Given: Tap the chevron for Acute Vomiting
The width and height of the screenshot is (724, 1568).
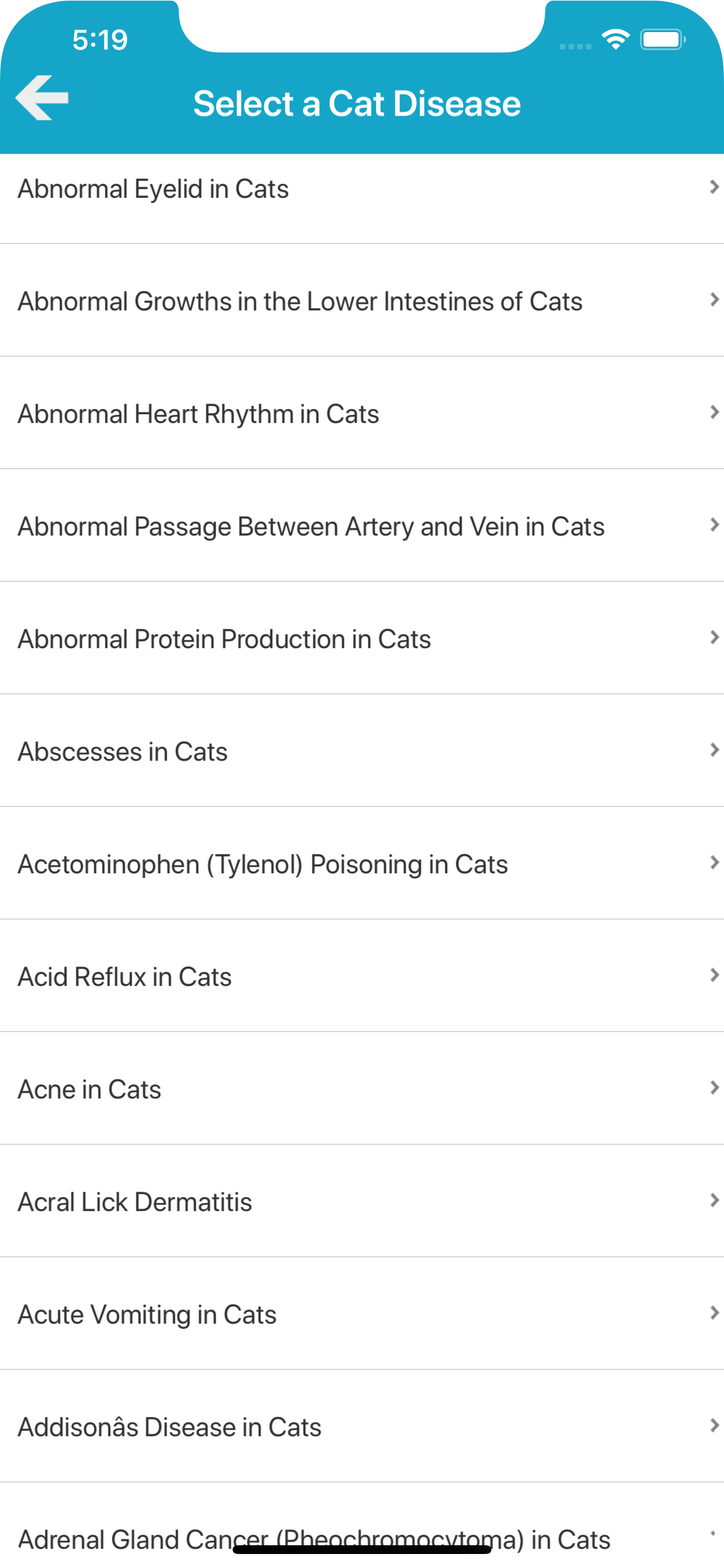Looking at the screenshot, I should (x=714, y=1313).
